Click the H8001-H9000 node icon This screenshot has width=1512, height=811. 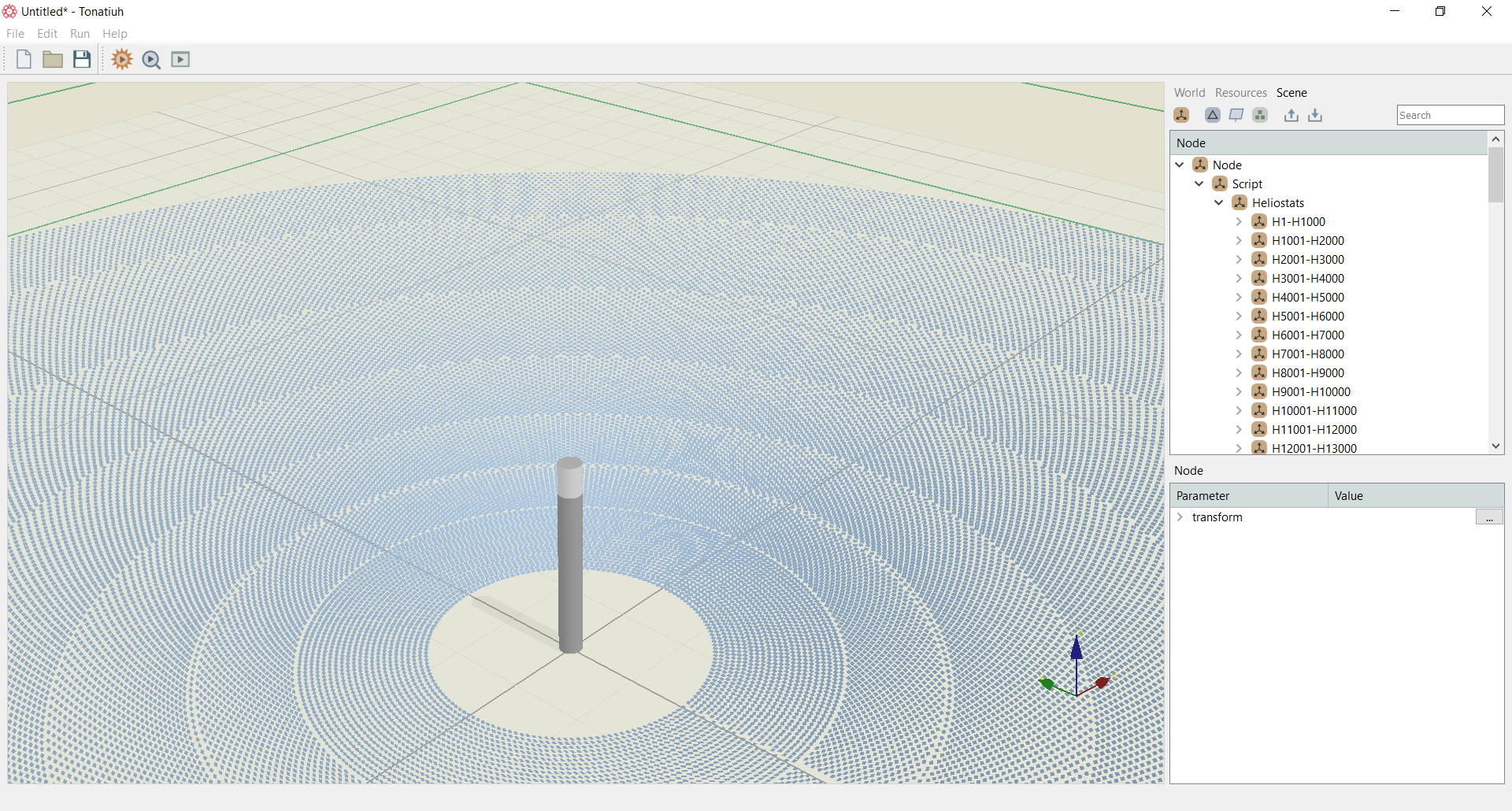[x=1259, y=372]
